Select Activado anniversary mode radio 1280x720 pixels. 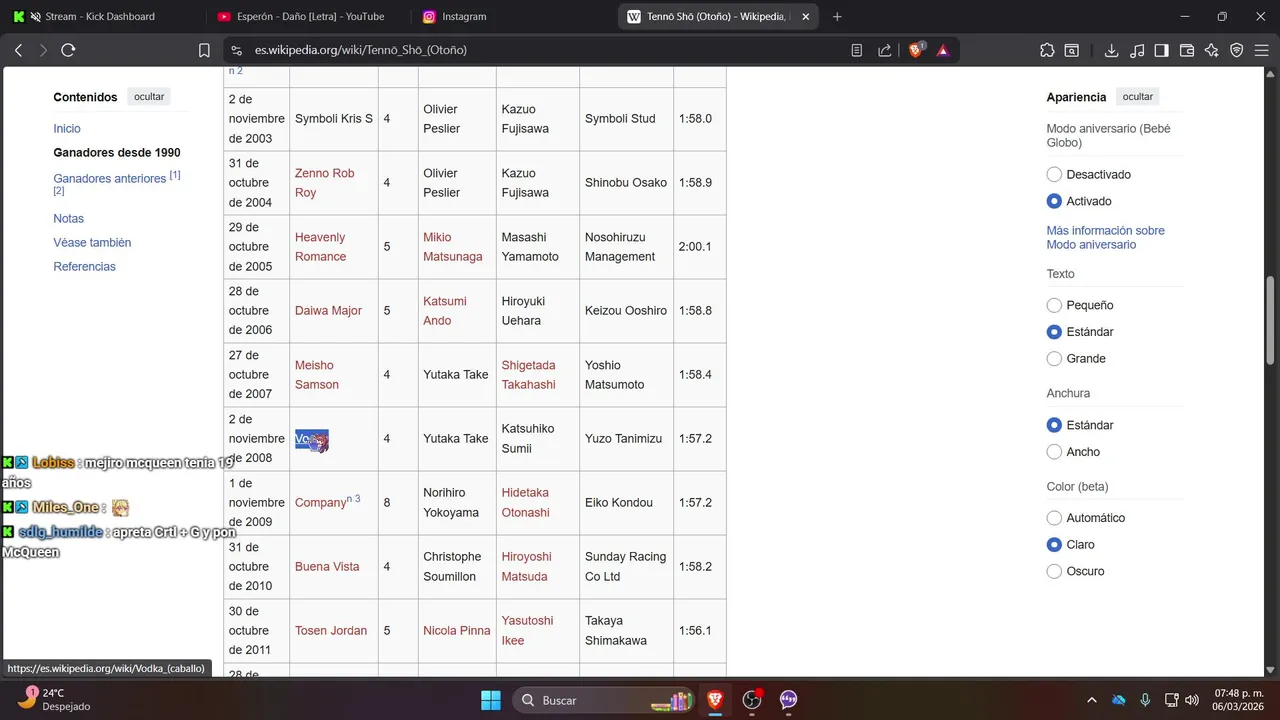[1054, 201]
